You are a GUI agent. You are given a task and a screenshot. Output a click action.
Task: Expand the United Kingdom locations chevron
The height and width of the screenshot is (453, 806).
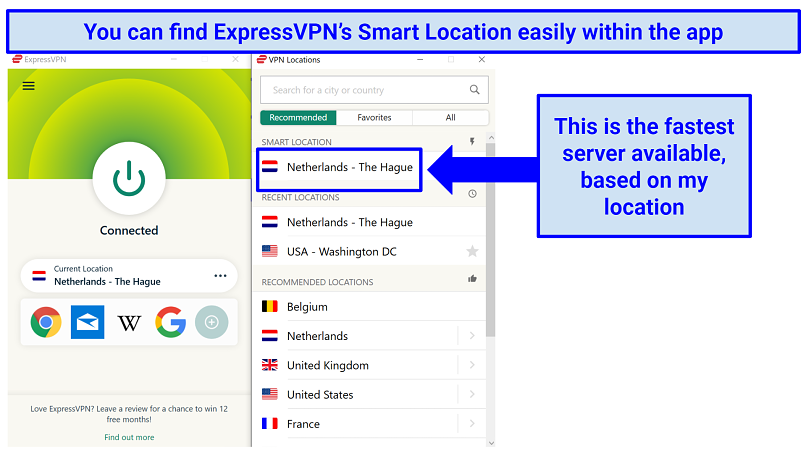click(472, 365)
